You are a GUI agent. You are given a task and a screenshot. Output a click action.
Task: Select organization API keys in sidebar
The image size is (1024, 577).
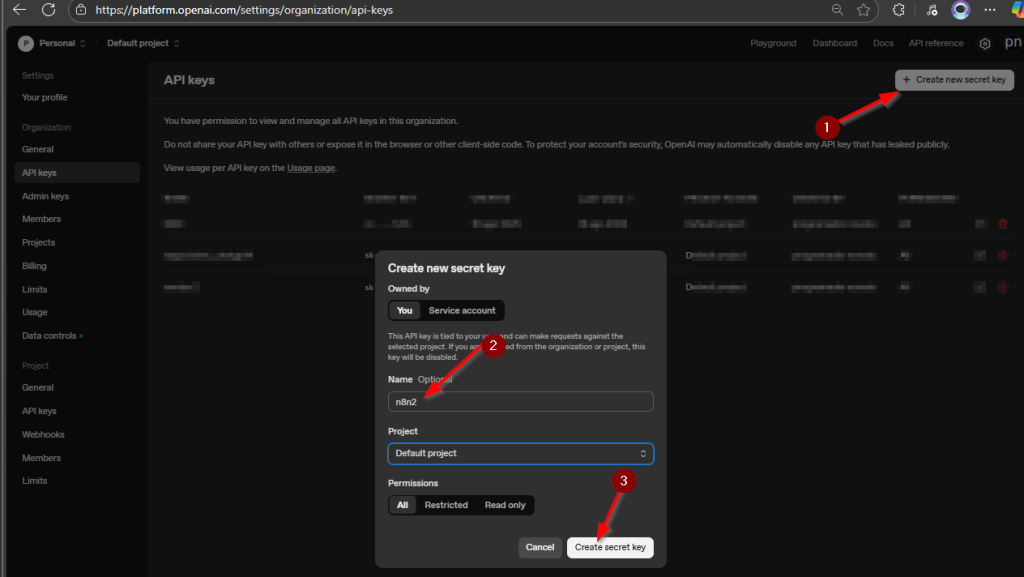77,172
